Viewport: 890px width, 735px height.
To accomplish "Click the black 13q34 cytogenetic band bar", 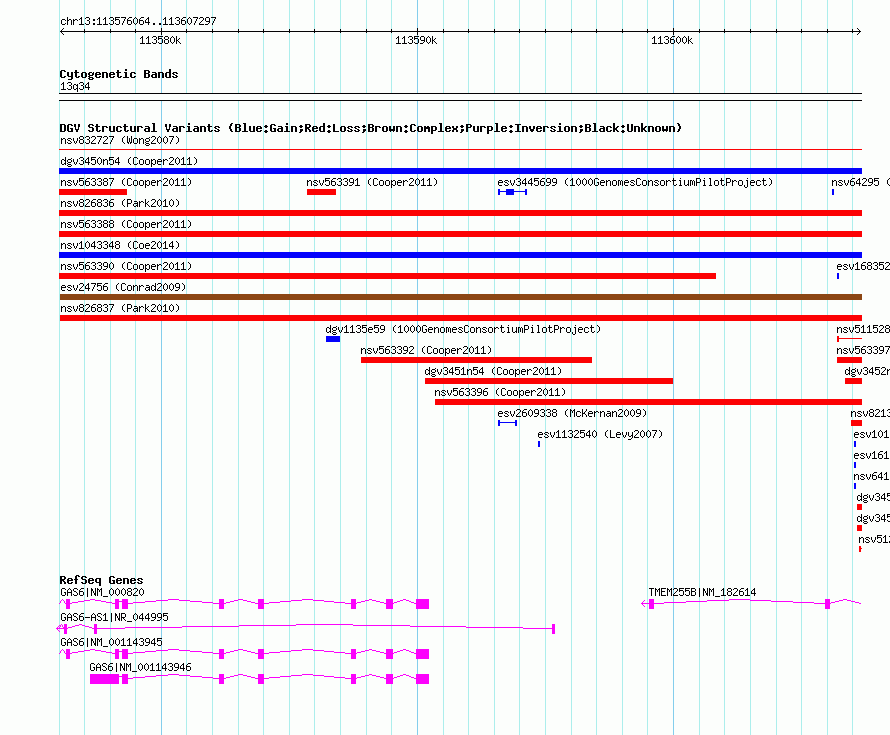I will pos(460,97).
